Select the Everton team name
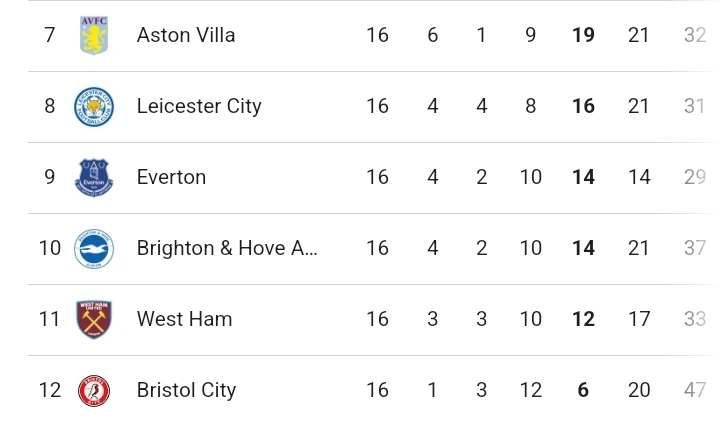The image size is (720, 437). coord(171,177)
